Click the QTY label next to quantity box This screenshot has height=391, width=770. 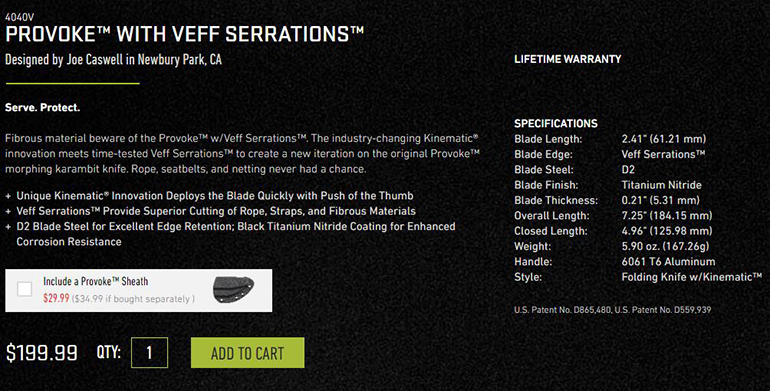click(x=109, y=352)
